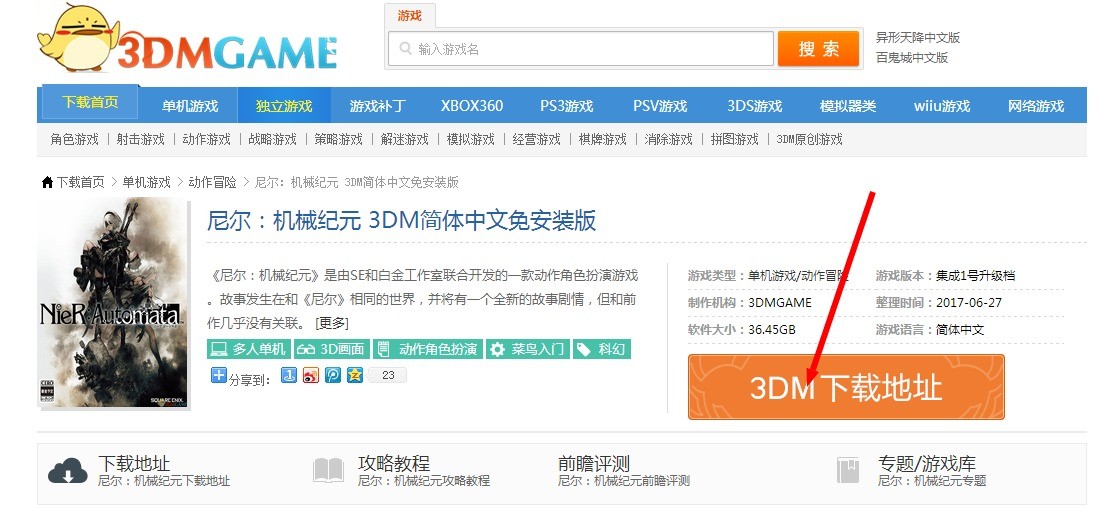Viewport: 1116px width, 508px height.
Task: Click the blue plus share icon
Action: 219,375
